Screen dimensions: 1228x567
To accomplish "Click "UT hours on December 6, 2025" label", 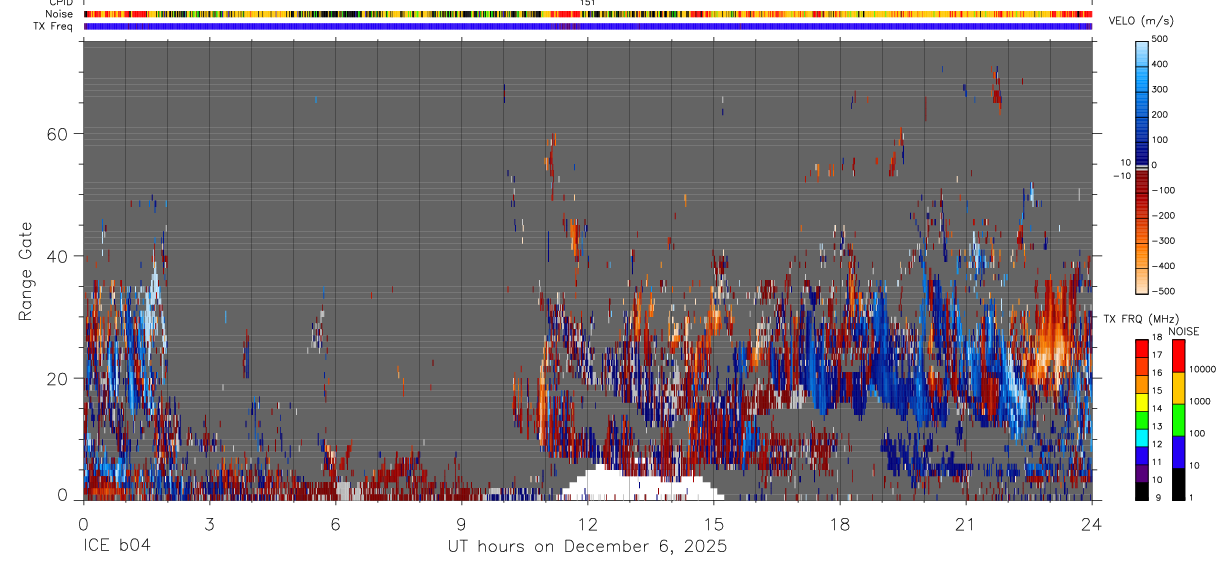I will click(x=586, y=547).
